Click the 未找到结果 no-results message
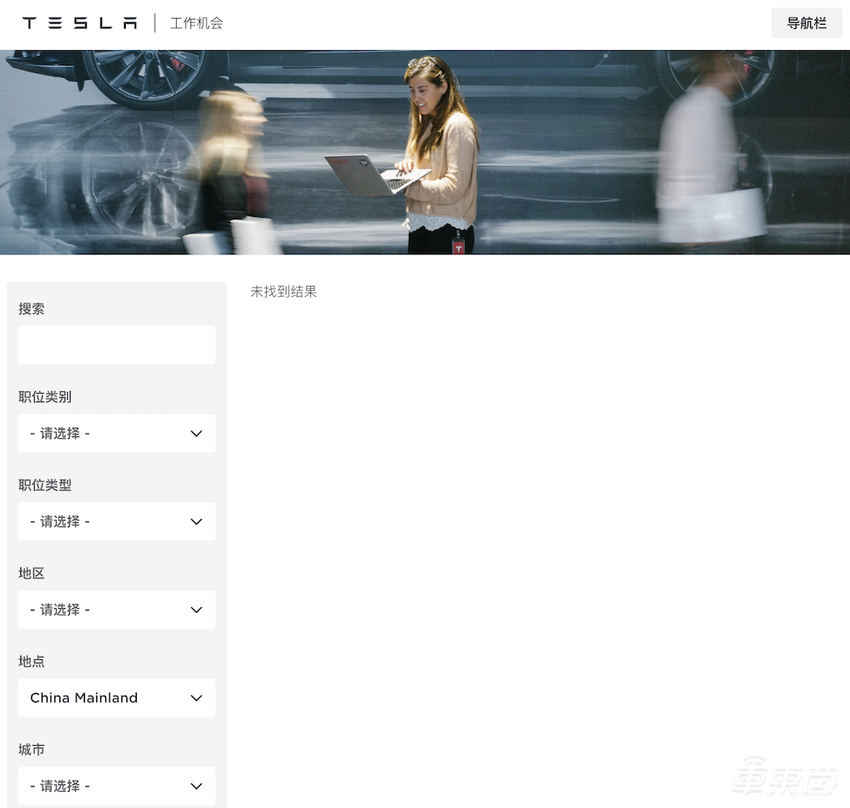 pos(283,292)
